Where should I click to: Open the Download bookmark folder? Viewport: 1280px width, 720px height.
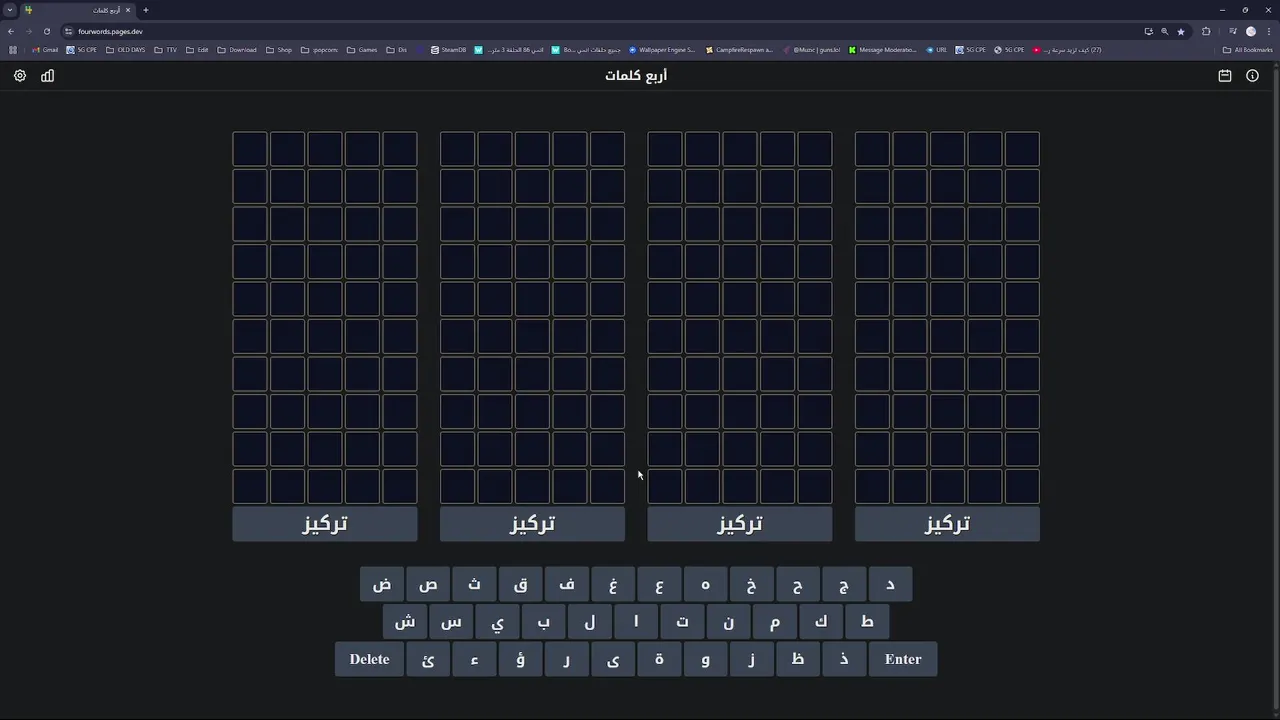tap(237, 50)
